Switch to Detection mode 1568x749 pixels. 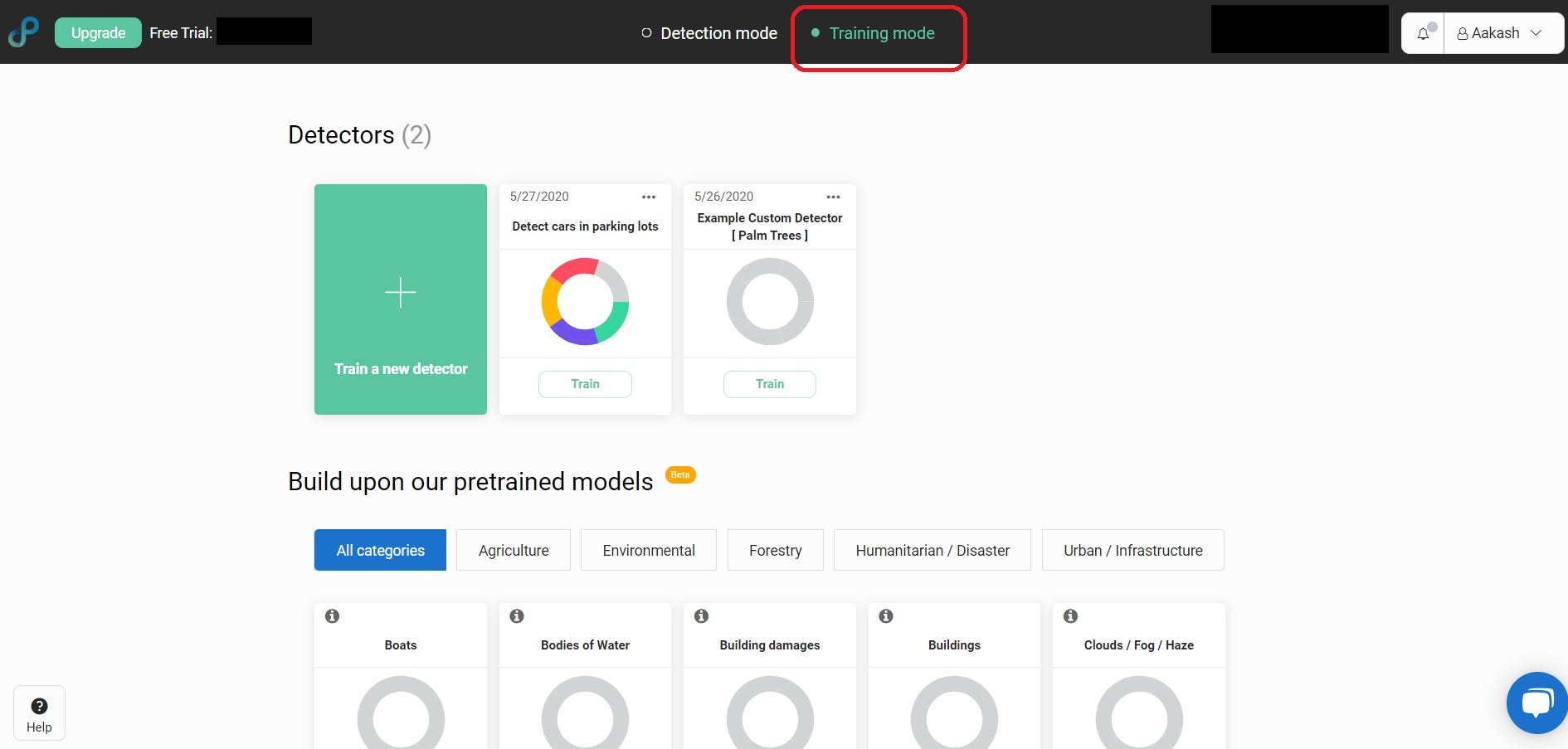click(x=709, y=33)
